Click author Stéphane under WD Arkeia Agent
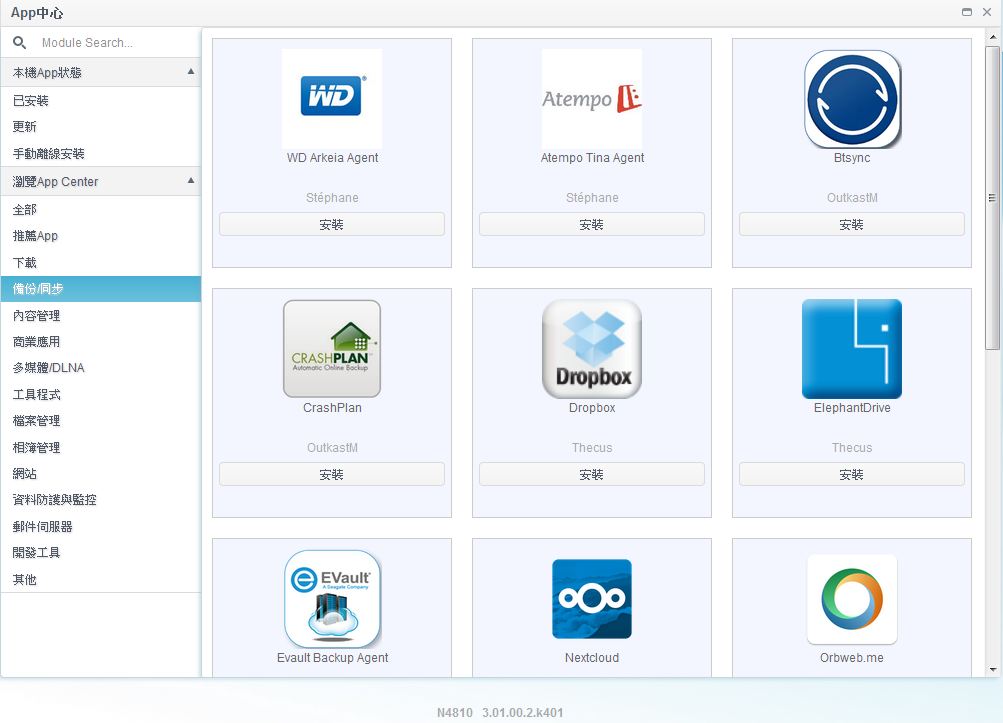 point(332,198)
